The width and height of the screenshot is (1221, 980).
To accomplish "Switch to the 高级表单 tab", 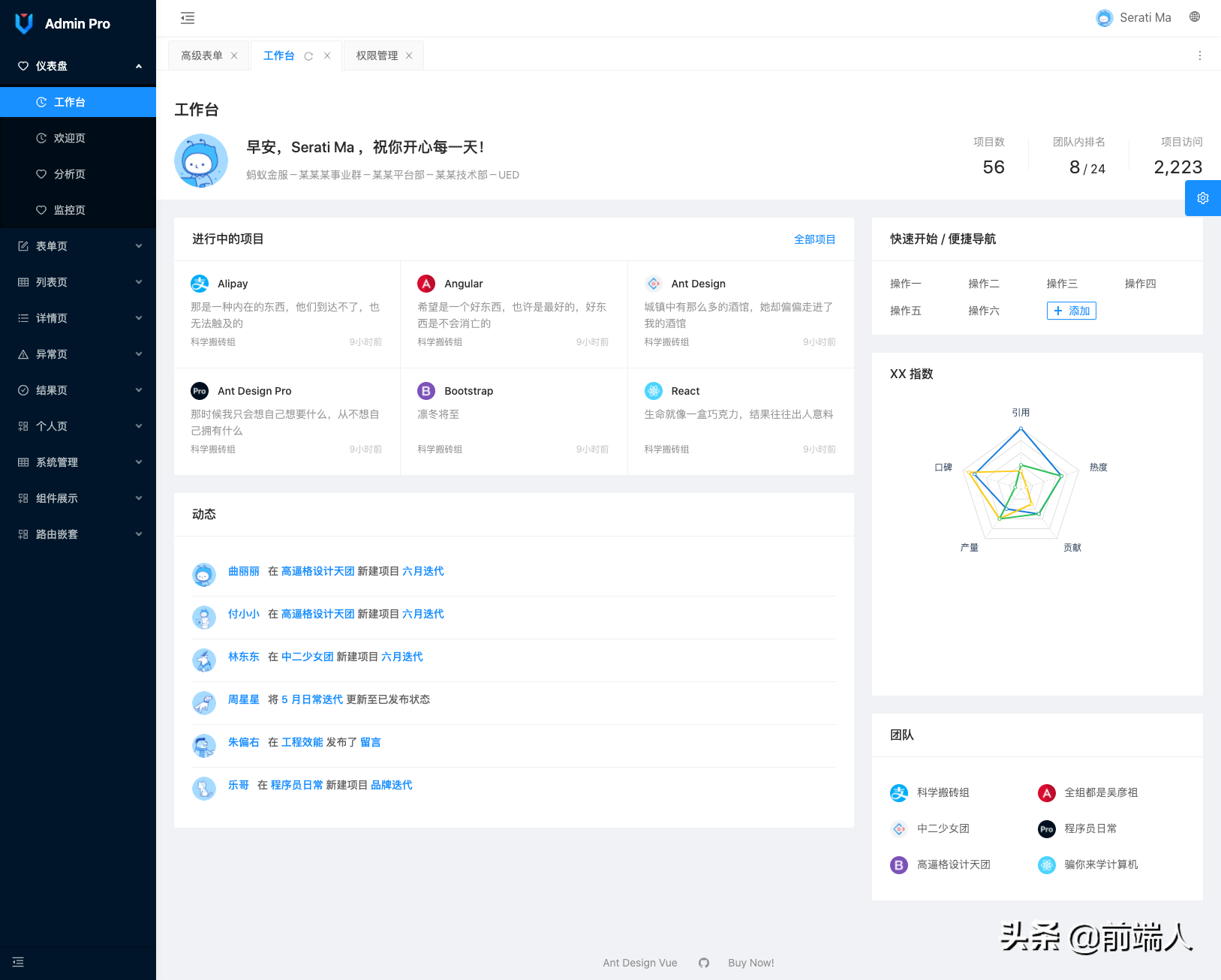I will pyautogui.click(x=201, y=55).
